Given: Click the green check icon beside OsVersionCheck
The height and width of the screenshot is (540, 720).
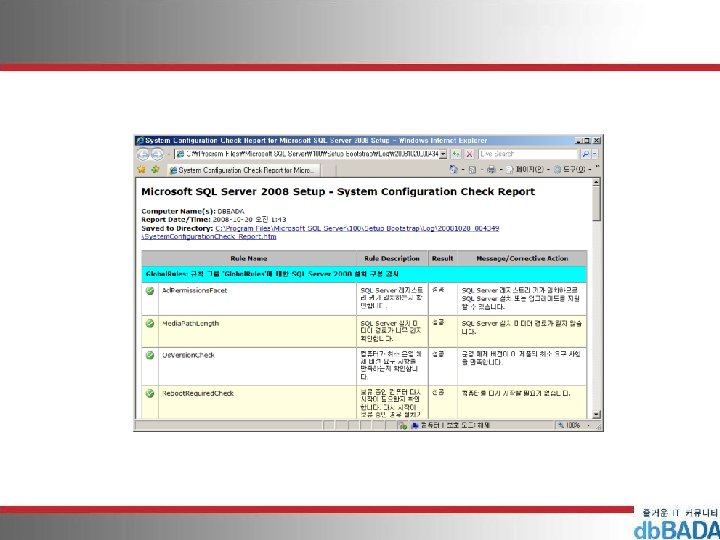Looking at the screenshot, I should [150, 355].
